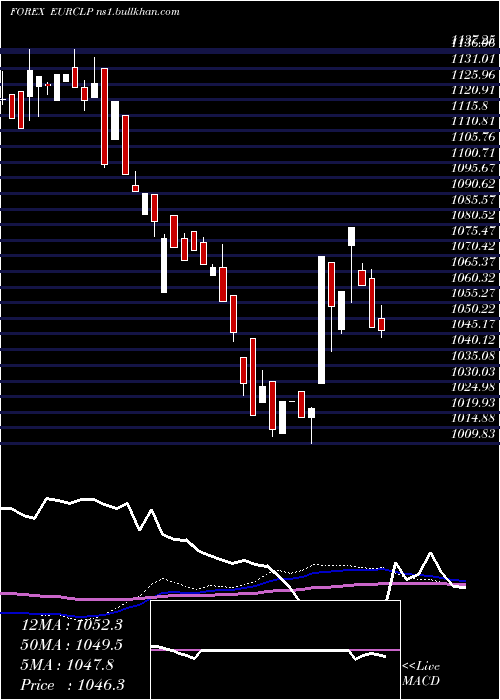Select the 1024.98 price axis label
Screen dimensions: 500x700
(473, 388)
